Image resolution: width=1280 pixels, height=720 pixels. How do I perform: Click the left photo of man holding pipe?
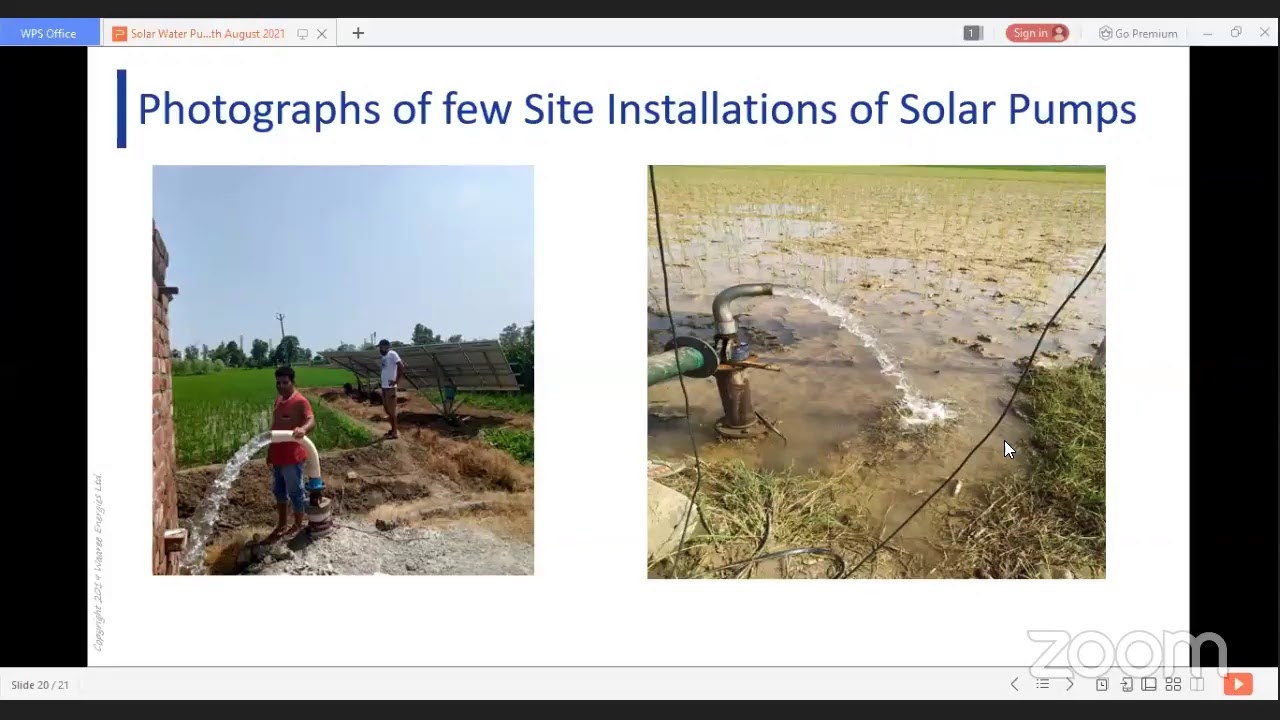[x=343, y=370]
